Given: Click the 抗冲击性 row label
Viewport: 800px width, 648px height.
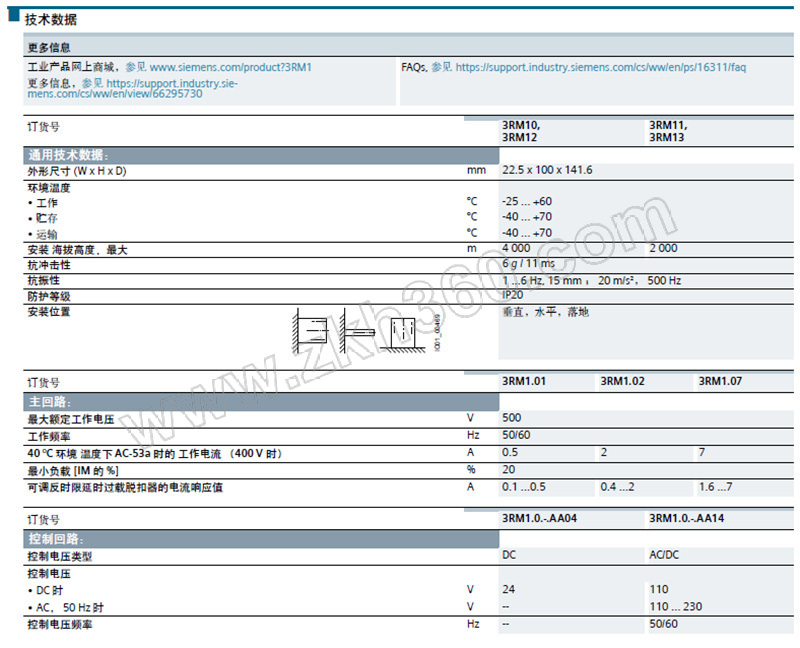Looking at the screenshot, I should click(49, 265).
